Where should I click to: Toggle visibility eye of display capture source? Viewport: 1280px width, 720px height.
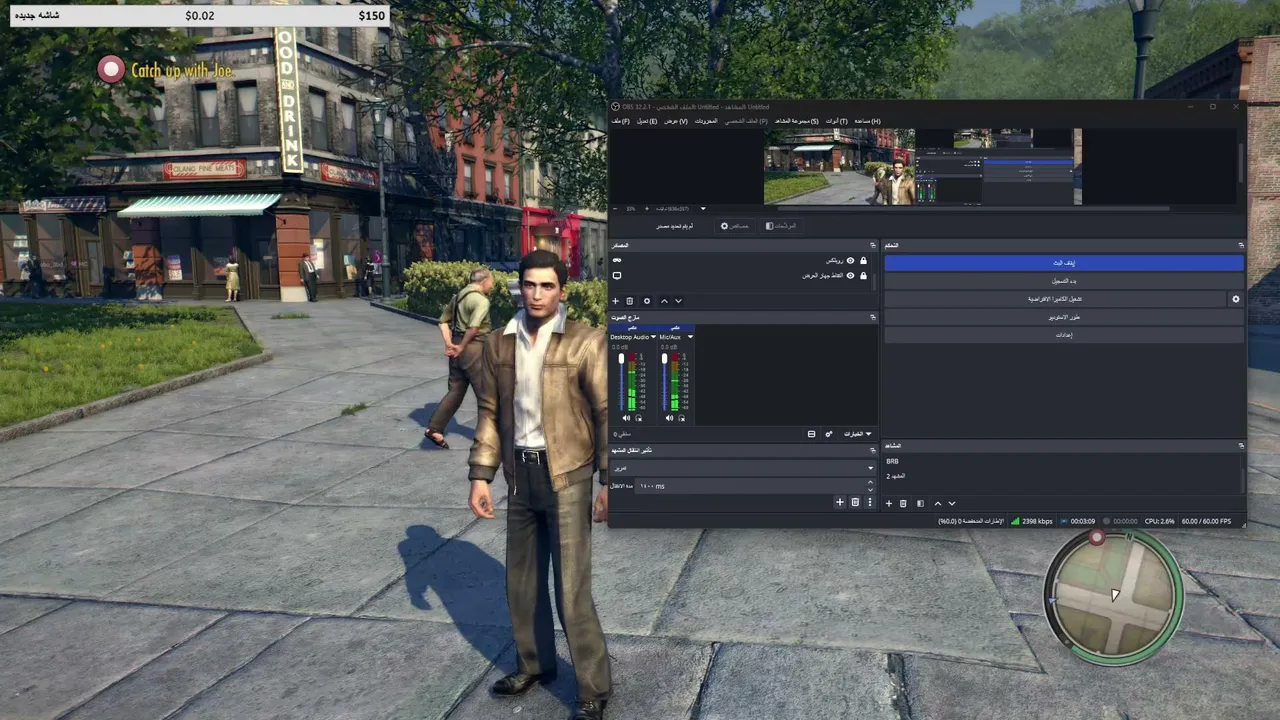pyautogui.click(x=851, y=275)
